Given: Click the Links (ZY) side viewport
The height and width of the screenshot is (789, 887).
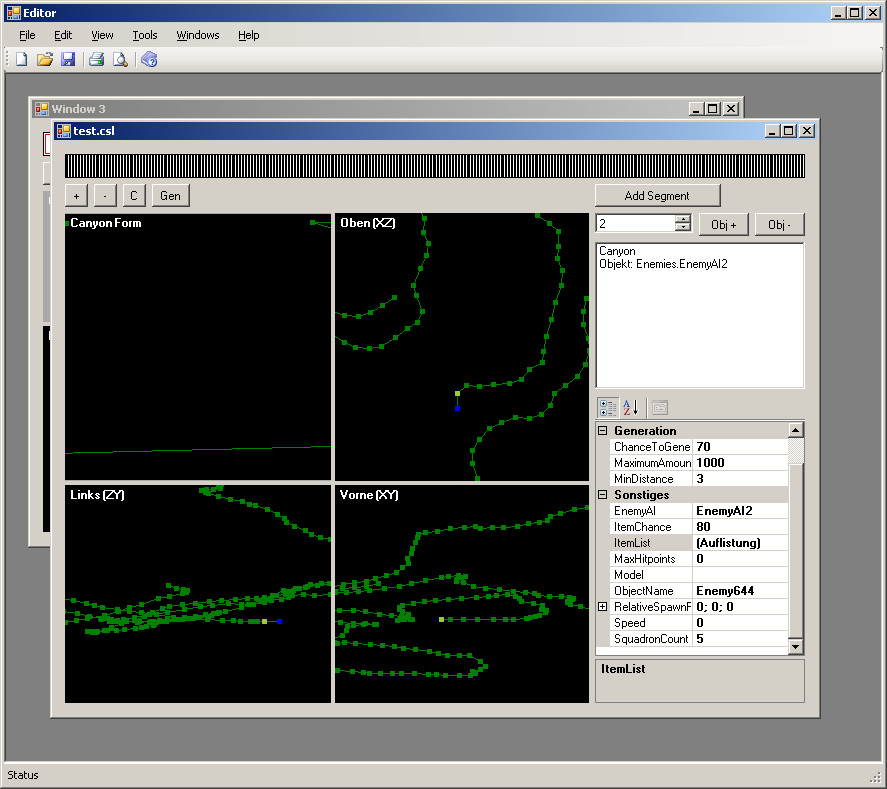Looking at the screenshot, I should [198, 594].
